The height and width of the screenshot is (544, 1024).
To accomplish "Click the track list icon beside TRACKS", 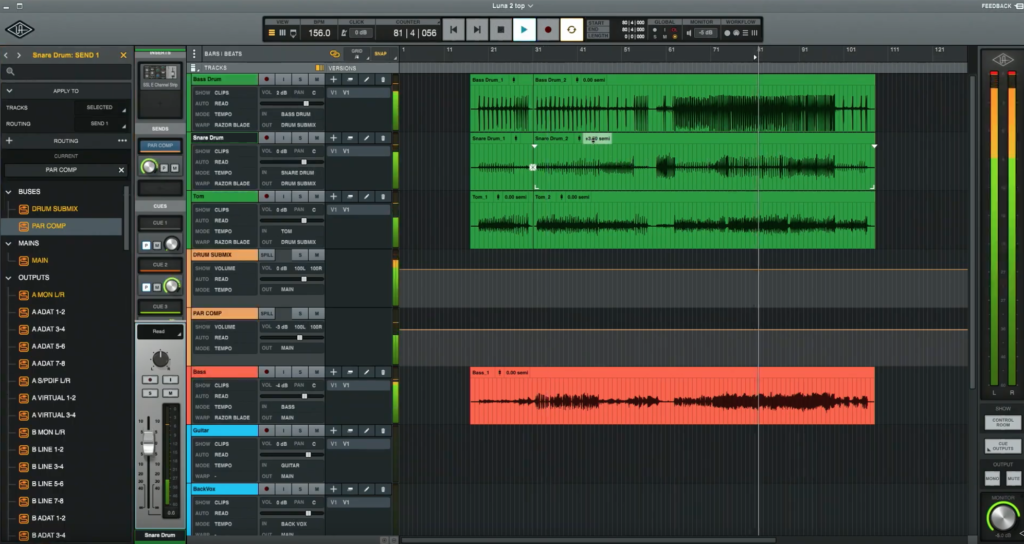I will pyautogui.click(x=194, y=68).
